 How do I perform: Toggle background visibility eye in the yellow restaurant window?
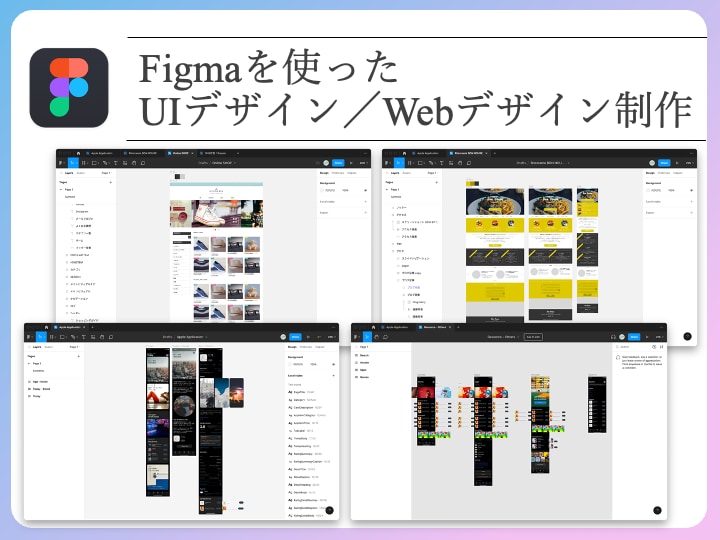coord(692,190)
